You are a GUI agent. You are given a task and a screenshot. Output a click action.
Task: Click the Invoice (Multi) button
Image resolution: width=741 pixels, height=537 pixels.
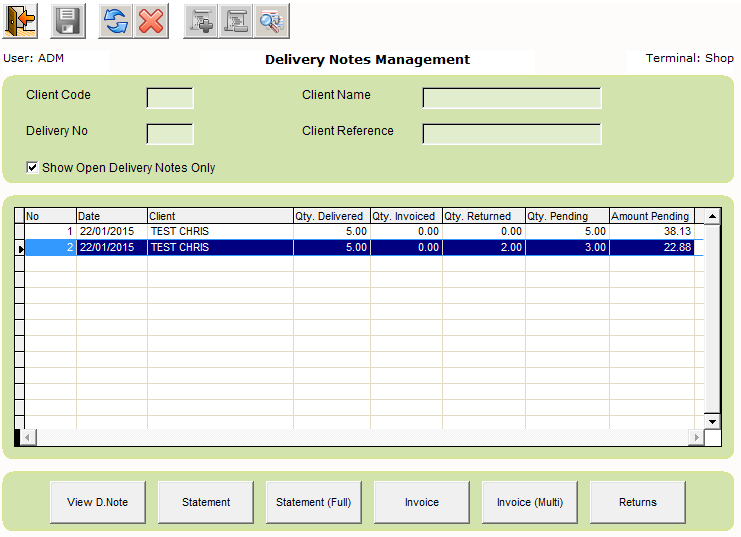530,502
